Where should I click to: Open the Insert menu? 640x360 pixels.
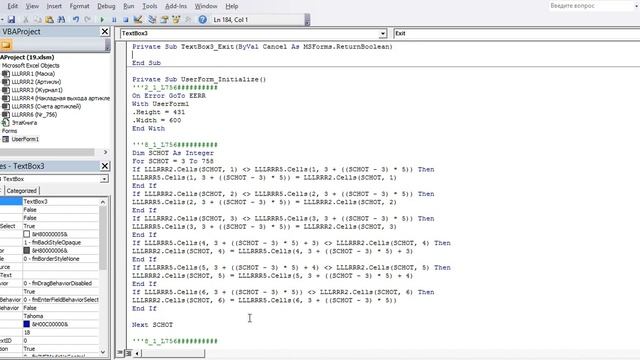click(x=54, y=6)
